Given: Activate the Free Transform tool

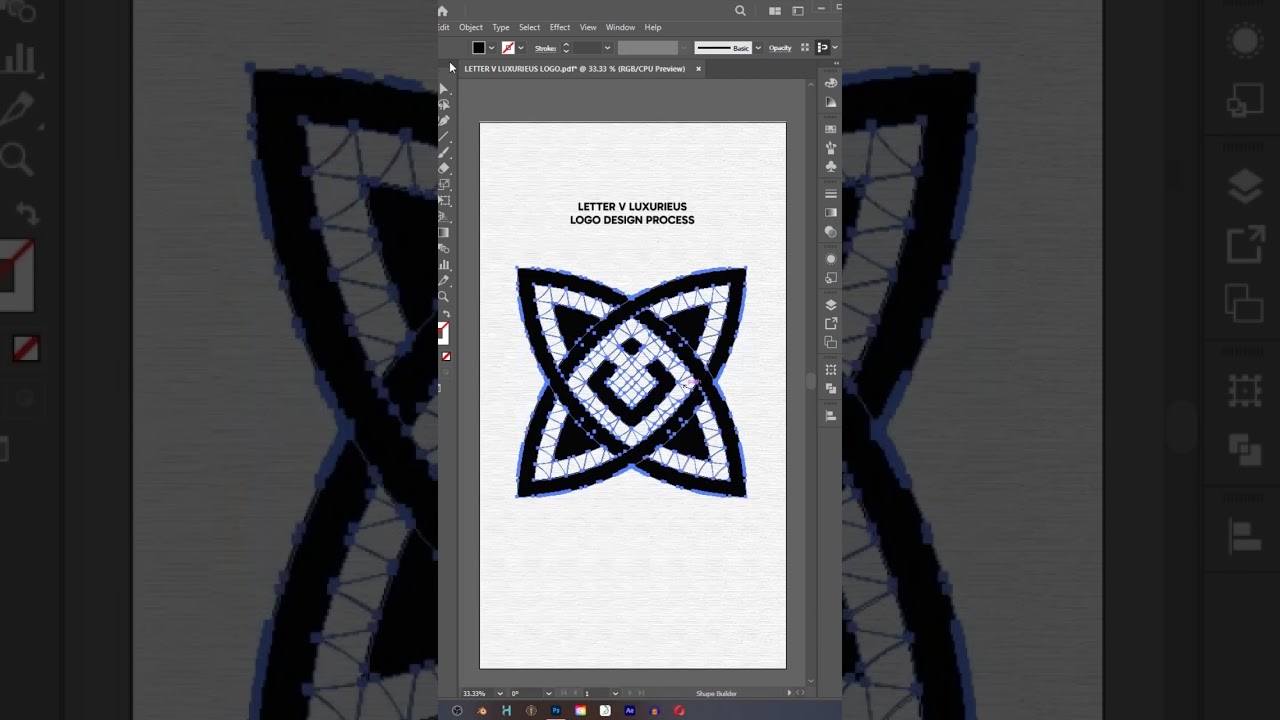Looking at the screenshot, I should [444, 199].
